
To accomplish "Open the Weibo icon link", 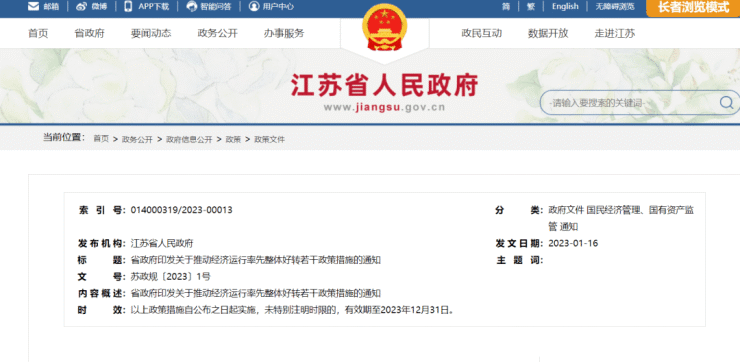I will click(x=82, y=7).
